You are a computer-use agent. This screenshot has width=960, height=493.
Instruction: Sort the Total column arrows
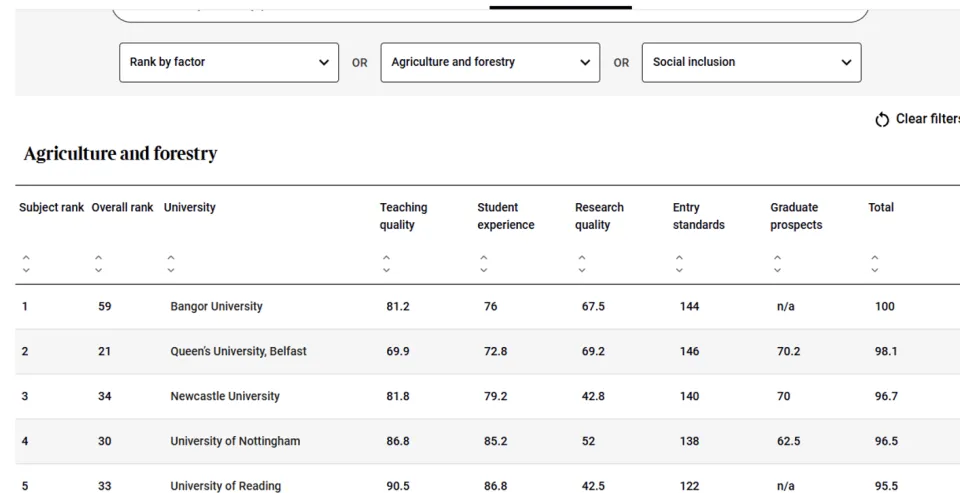click(x=875, y=264)
